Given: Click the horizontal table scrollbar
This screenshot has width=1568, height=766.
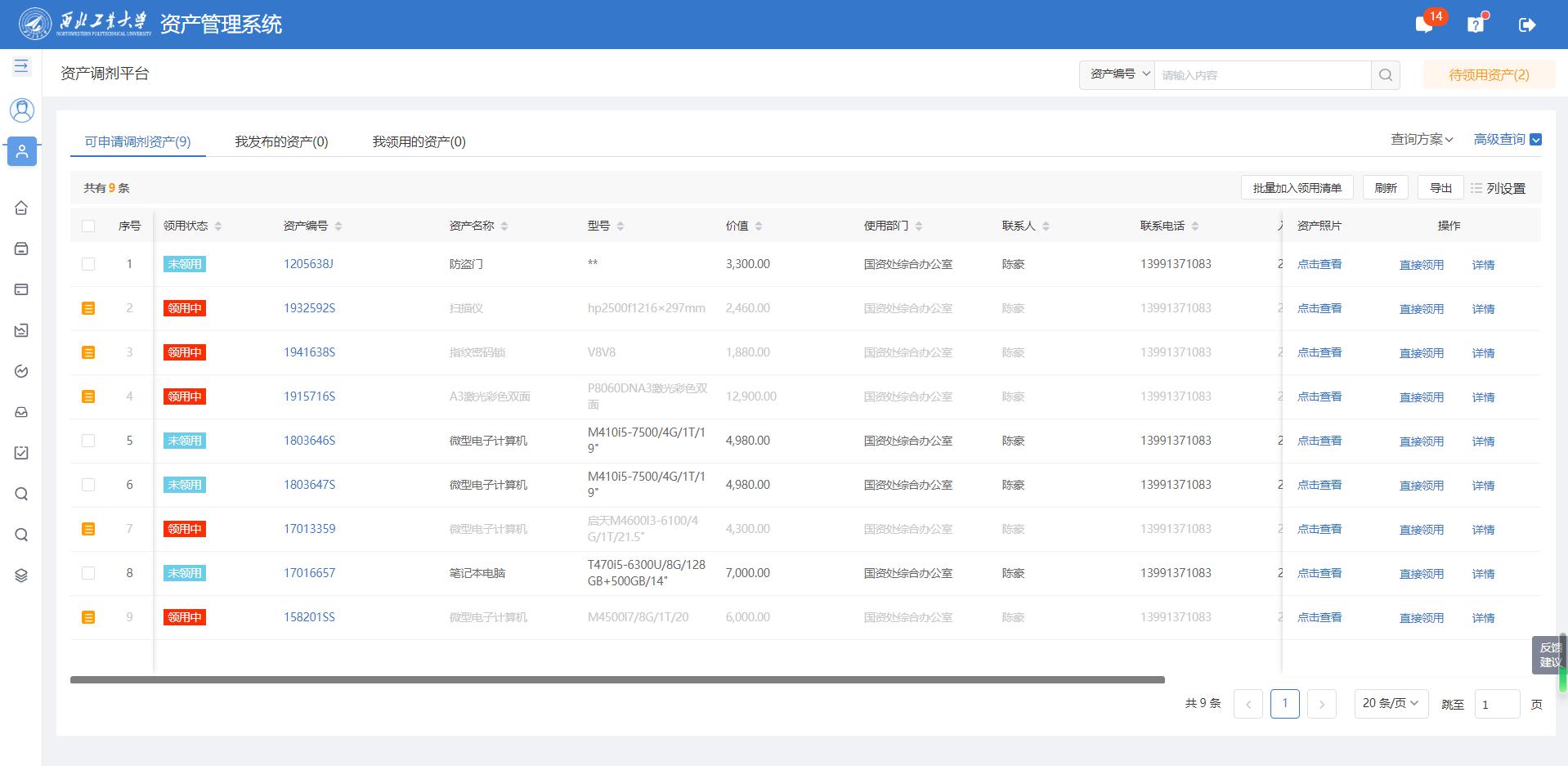Looking at the screenshot, I should pos(617,679).
